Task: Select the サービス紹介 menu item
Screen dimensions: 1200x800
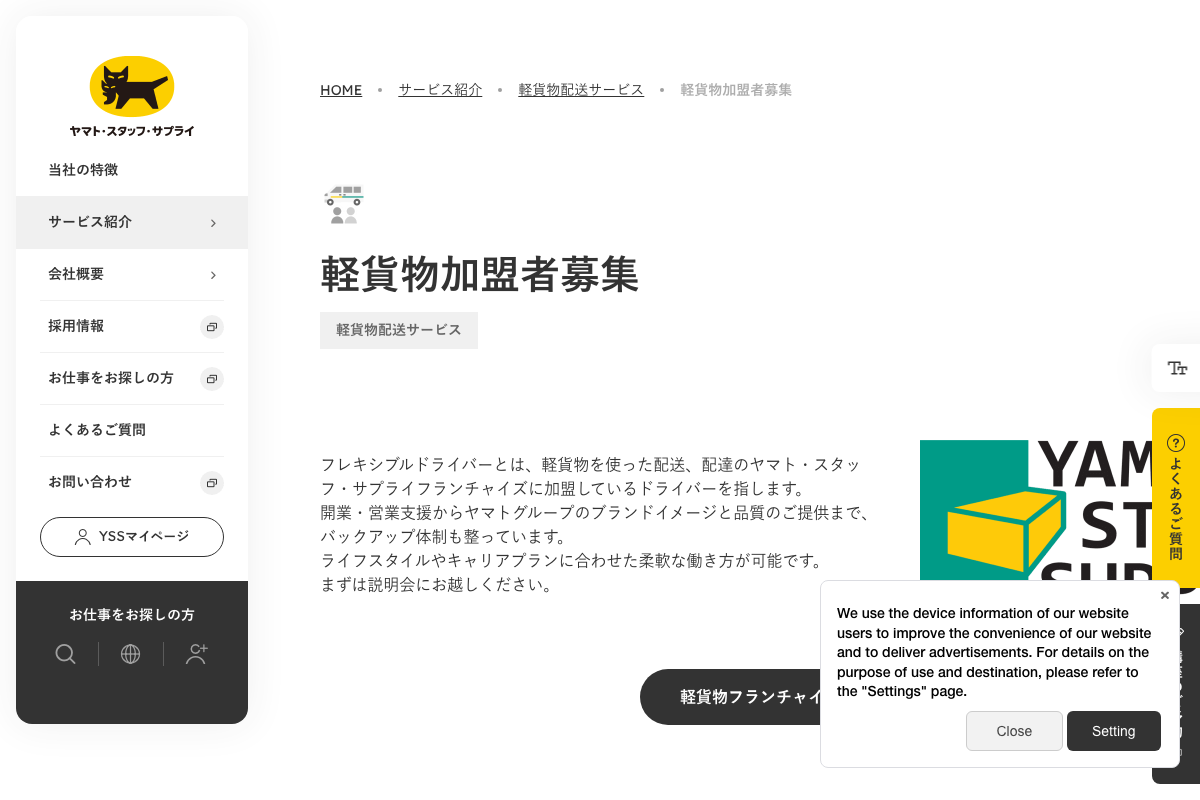Action: coord(132,222)
